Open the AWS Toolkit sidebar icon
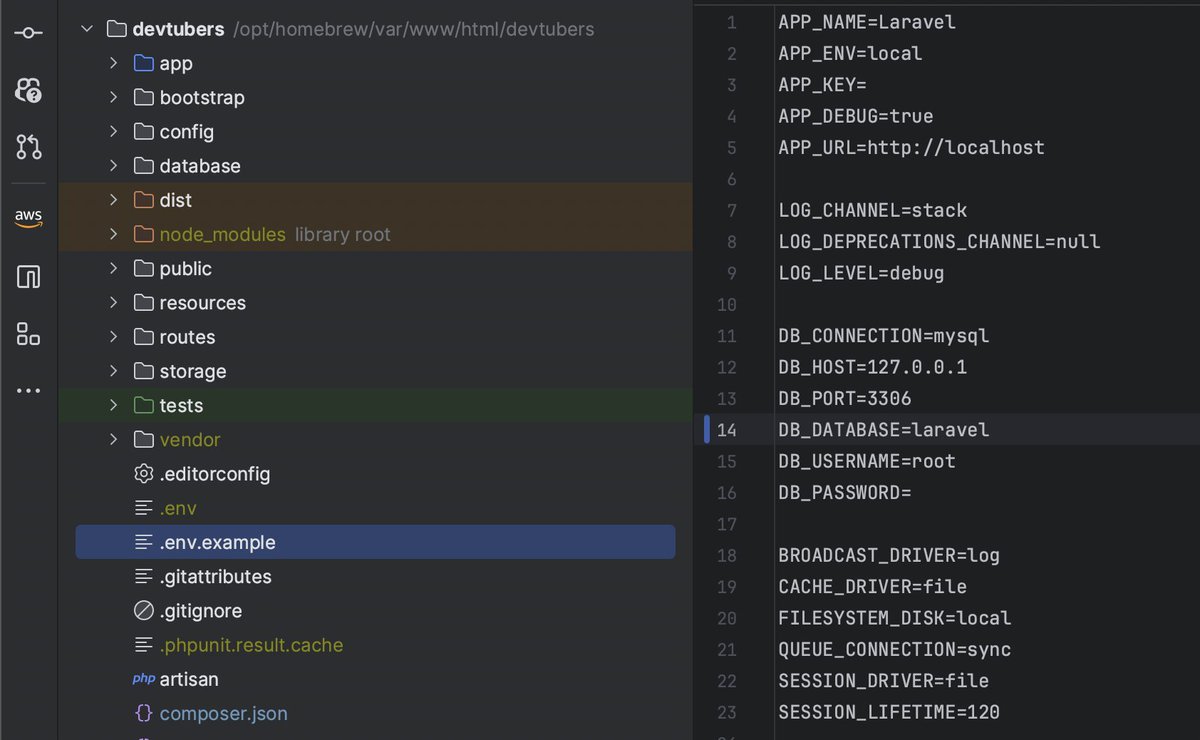The width and height of the screenshot is (1200, 740). click(29, 218)
